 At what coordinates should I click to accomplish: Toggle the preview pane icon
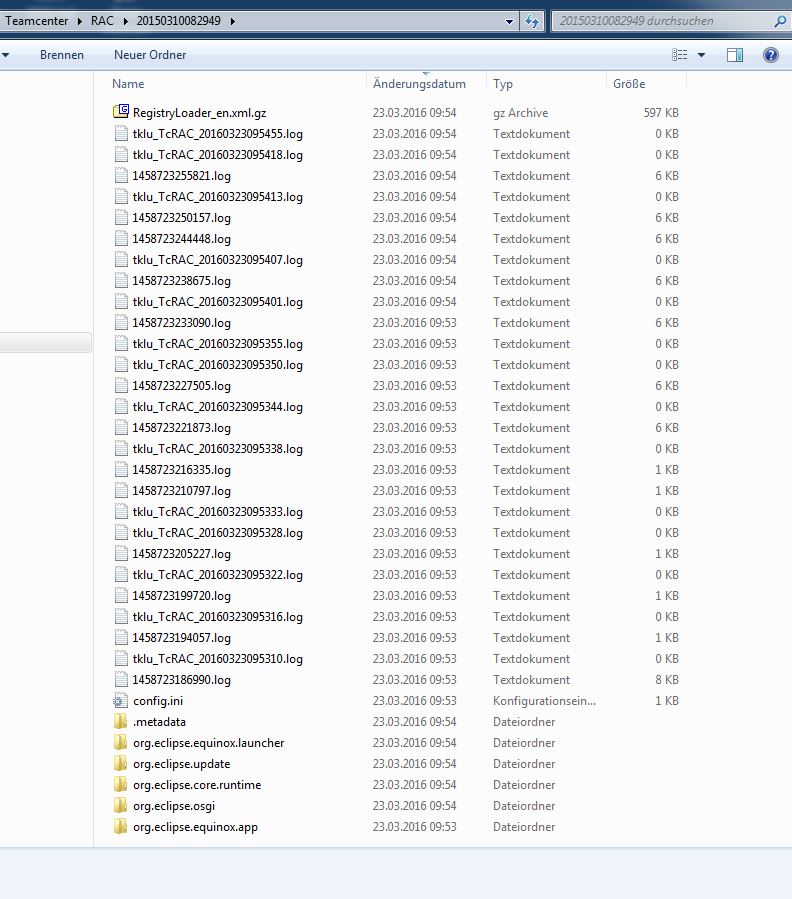coord(735,55)
